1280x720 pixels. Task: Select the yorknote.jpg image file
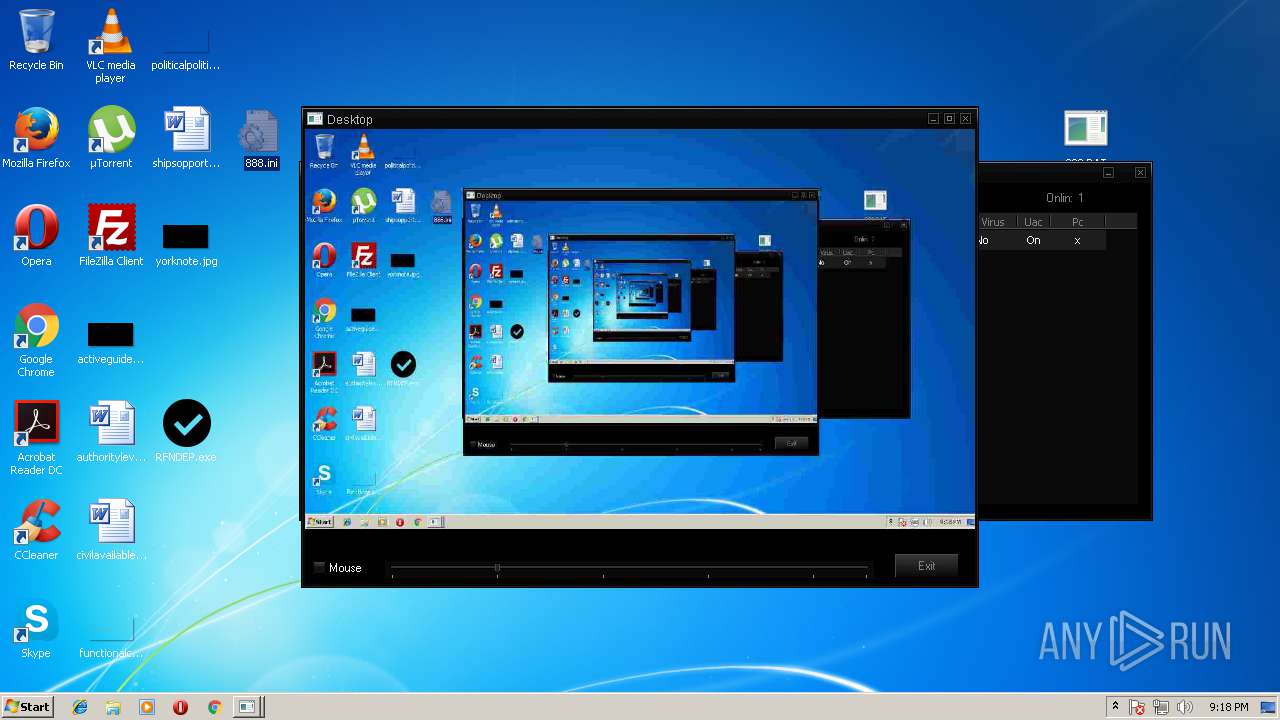pos(186,245)
